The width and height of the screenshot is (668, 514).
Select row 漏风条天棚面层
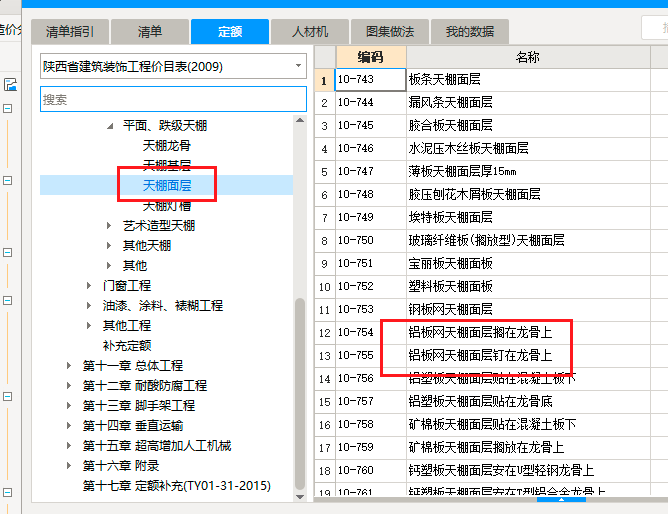point(528,103)
